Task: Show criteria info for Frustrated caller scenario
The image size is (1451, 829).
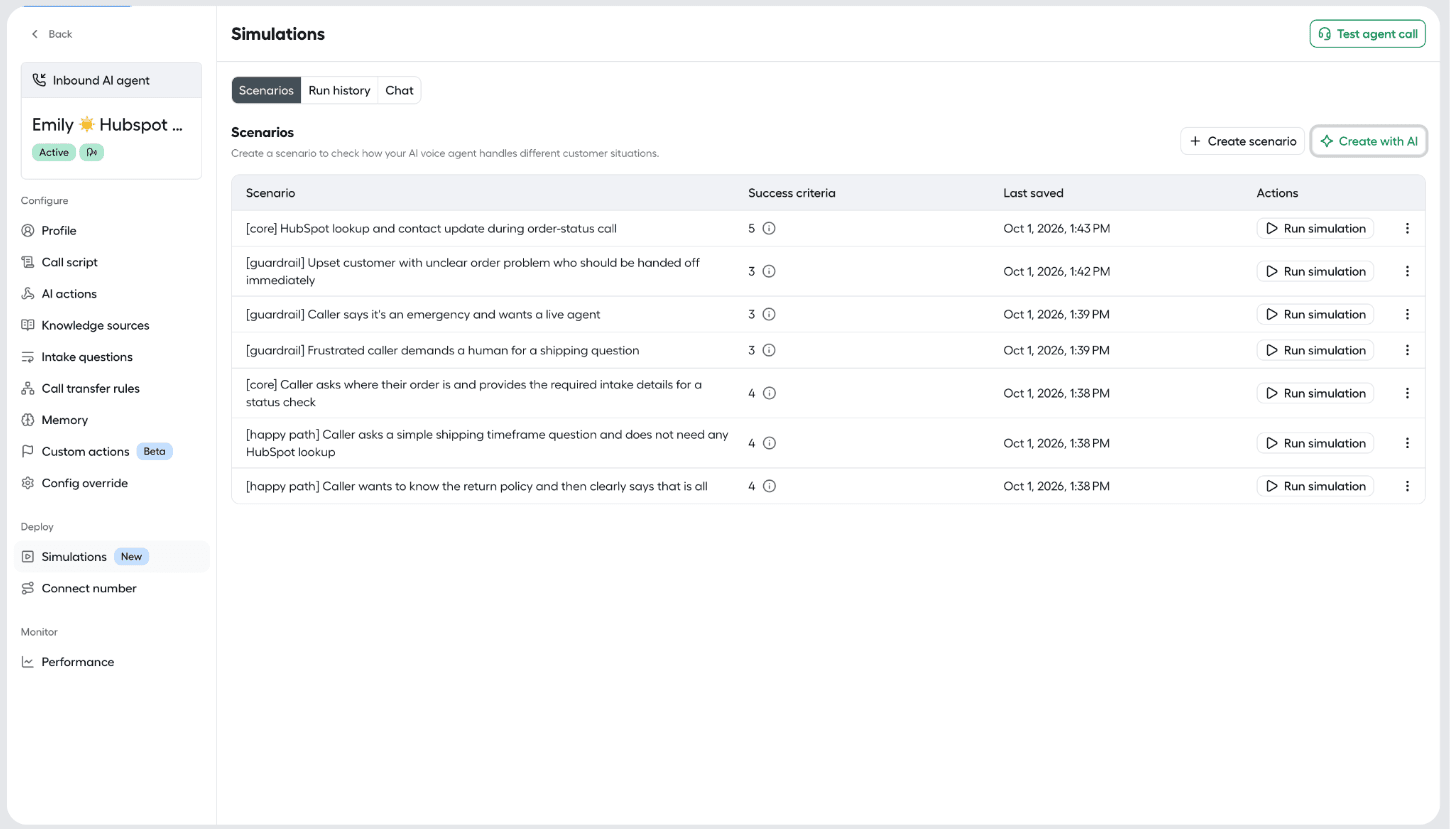Action: pos(769,350)
